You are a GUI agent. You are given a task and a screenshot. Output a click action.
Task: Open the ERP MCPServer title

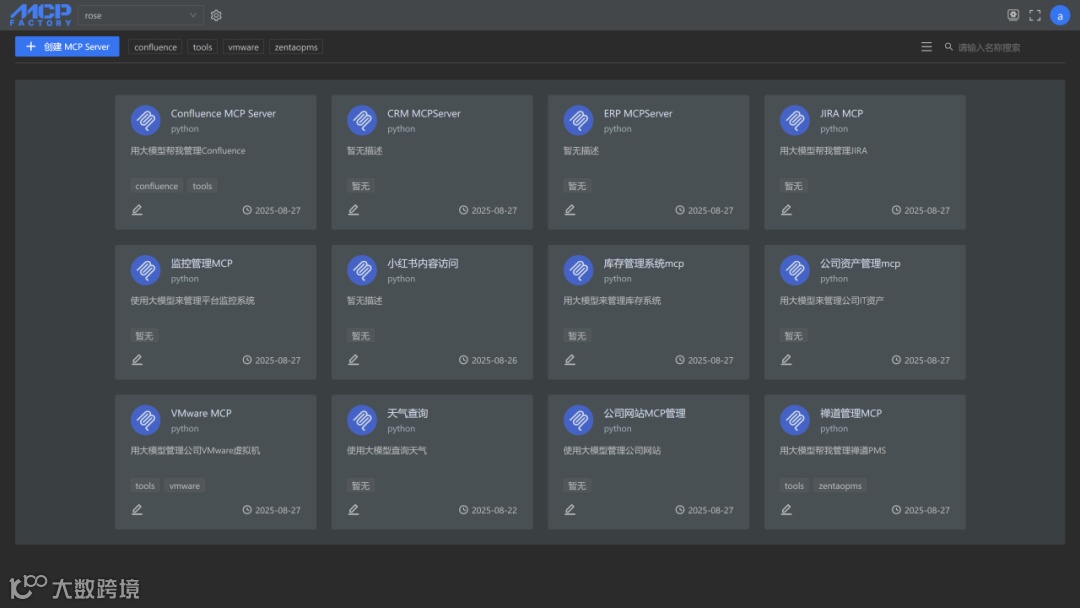coord(638,114)
